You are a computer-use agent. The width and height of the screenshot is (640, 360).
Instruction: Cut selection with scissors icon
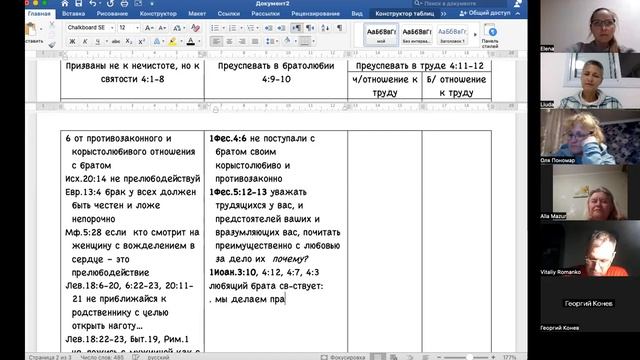[x=52, y=25]
